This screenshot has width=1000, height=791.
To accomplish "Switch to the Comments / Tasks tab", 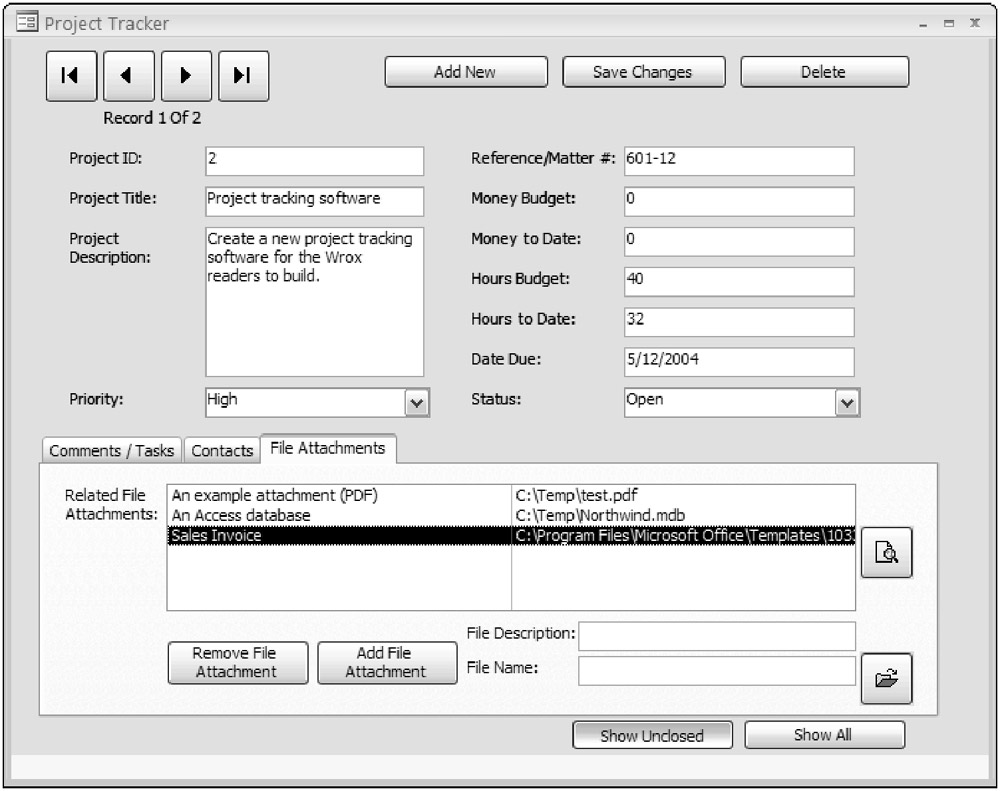I will (x=111, y=451).
